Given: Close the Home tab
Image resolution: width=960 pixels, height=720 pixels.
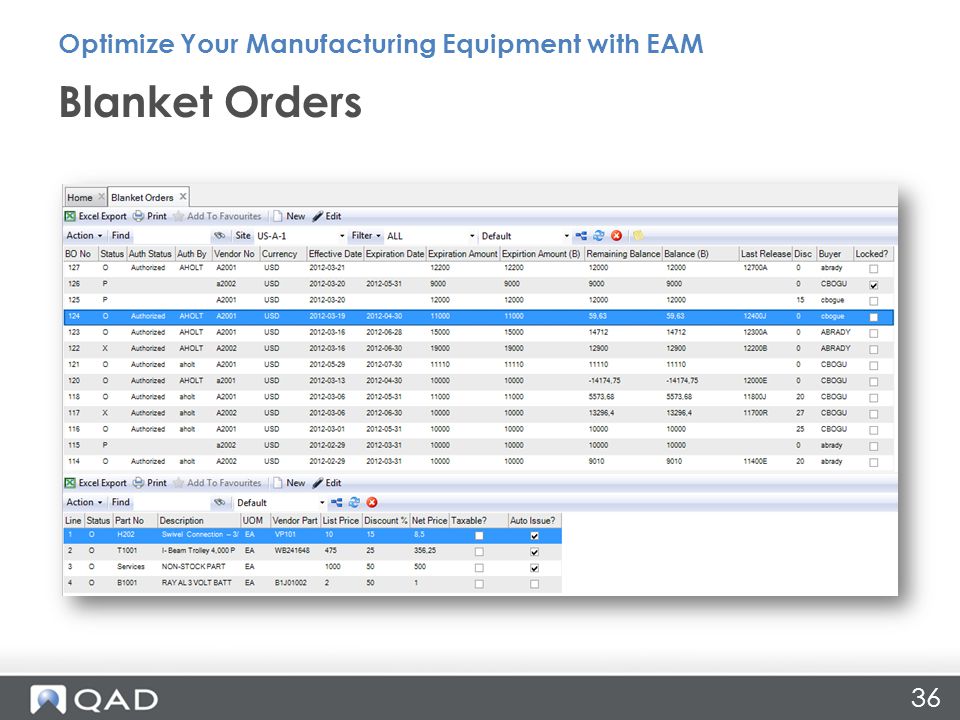Looking at the screenshot, I should point(102,197).
